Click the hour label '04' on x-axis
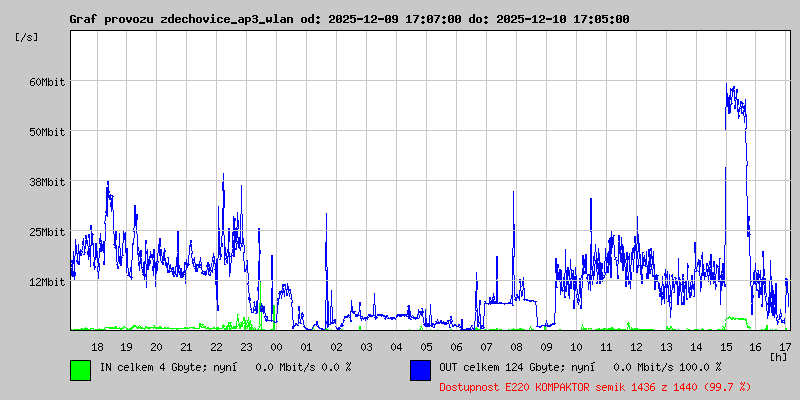800x400 pixels. pyautogui.click(x=396, y=347)
